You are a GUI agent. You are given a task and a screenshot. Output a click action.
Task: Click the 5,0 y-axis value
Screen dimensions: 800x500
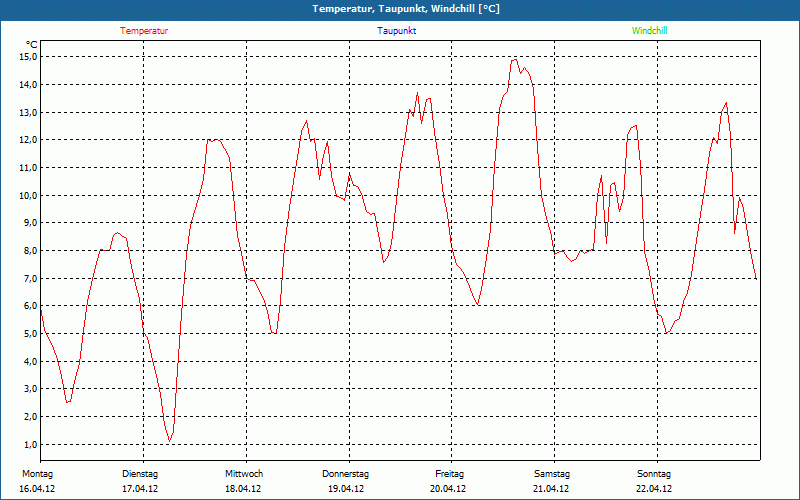pos(30,334)
